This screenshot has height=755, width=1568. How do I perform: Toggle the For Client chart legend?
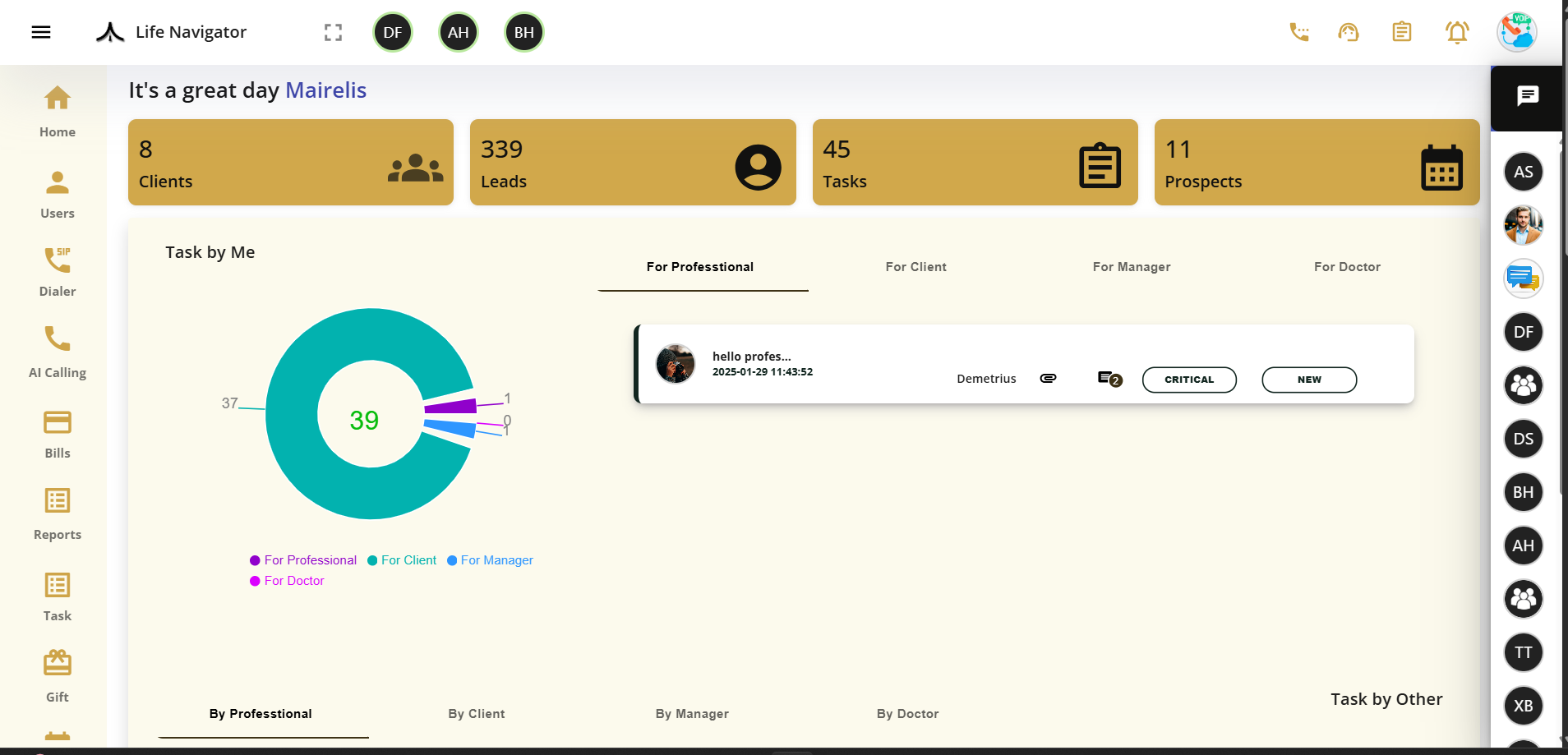(x=402, y=560)
